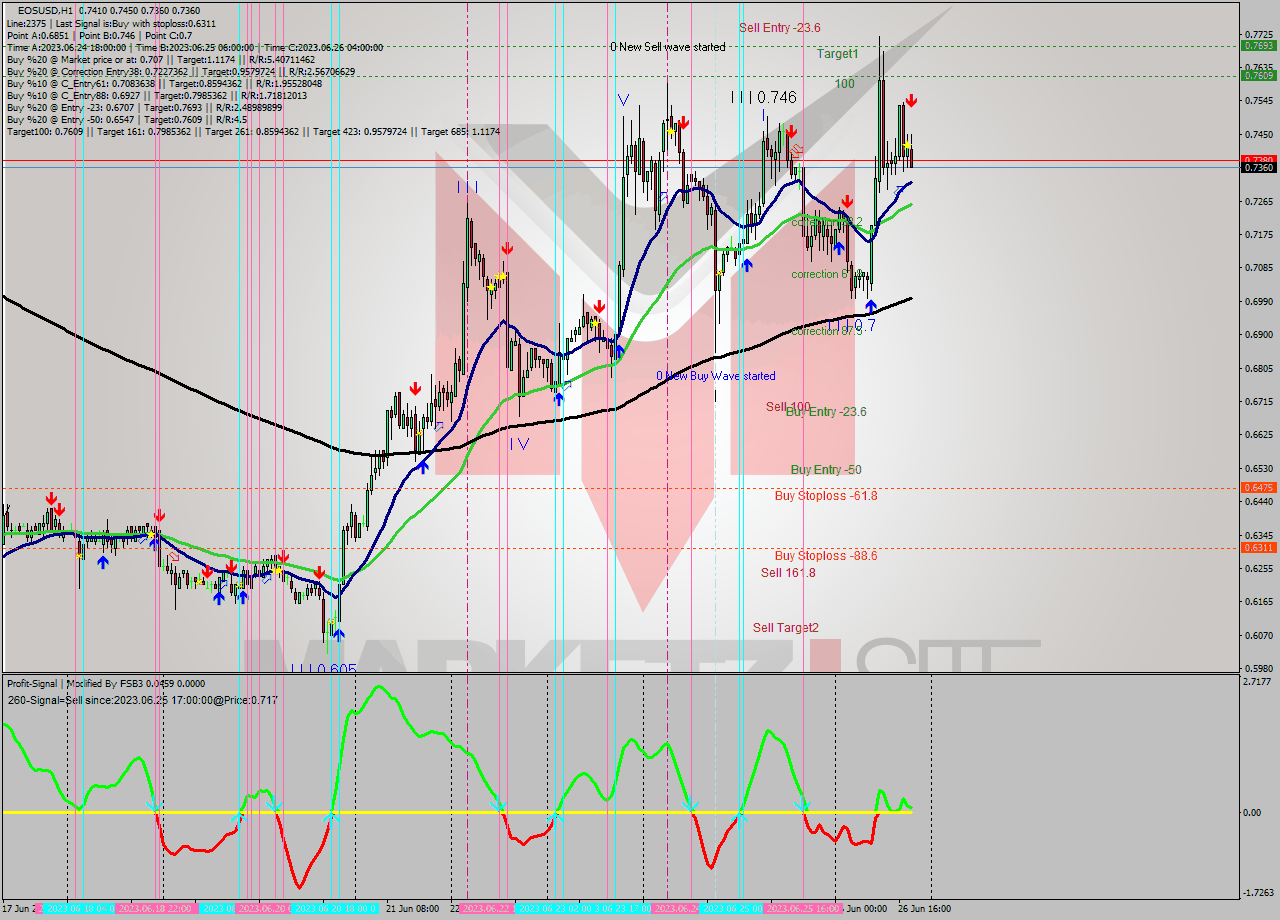Screen dimensions: 1280x920
Task: Click the Sell Target2 label
Action: (786, 627)
